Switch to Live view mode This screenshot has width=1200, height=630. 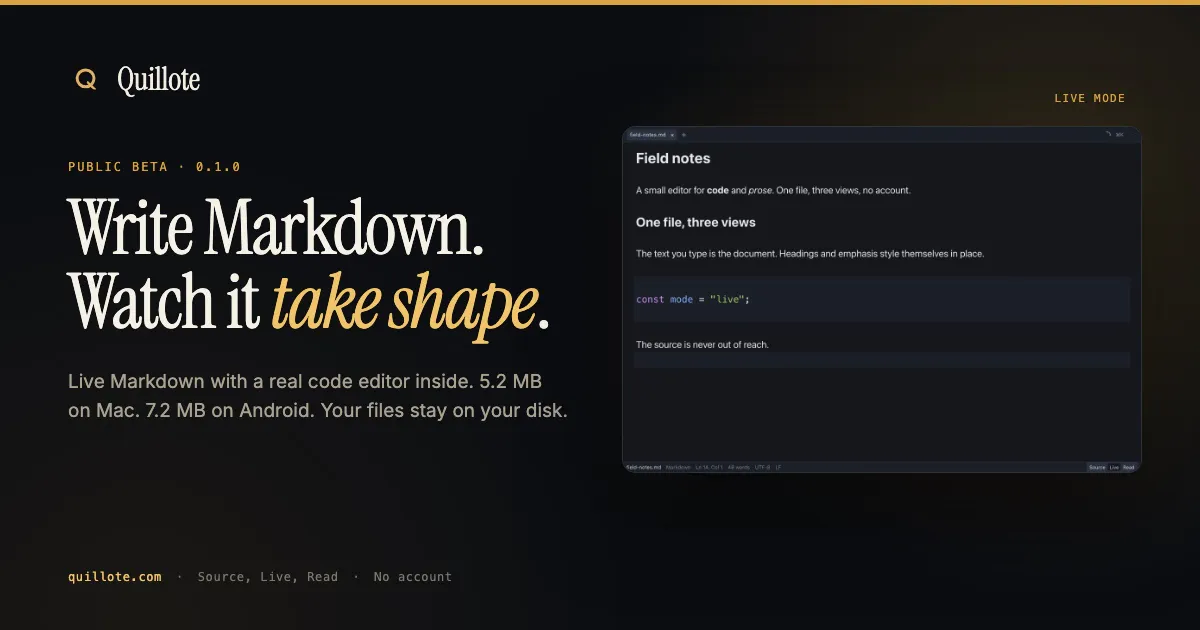[1114, 467]
